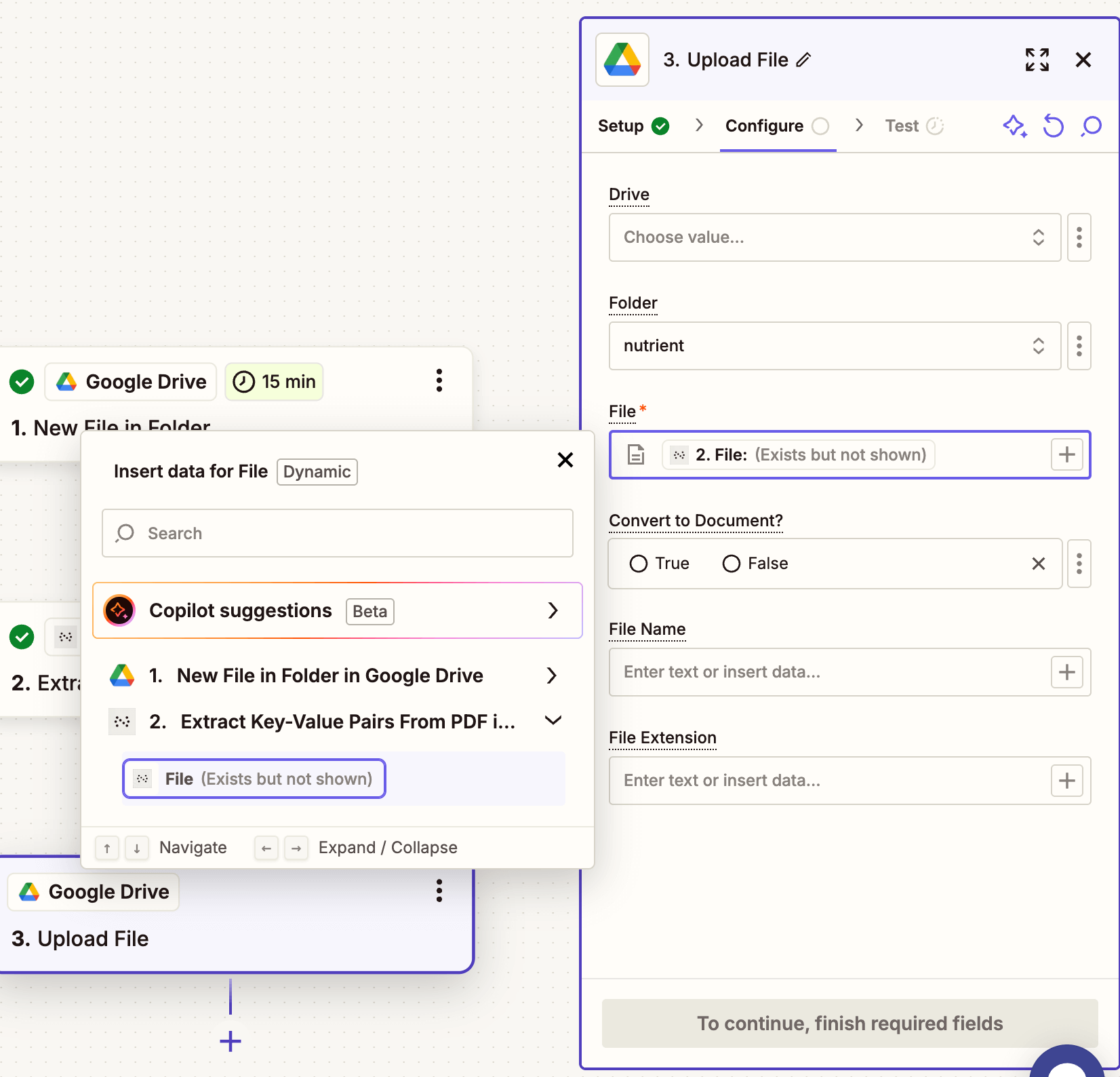Open three-dot menu on New File in Folder step

439,381
